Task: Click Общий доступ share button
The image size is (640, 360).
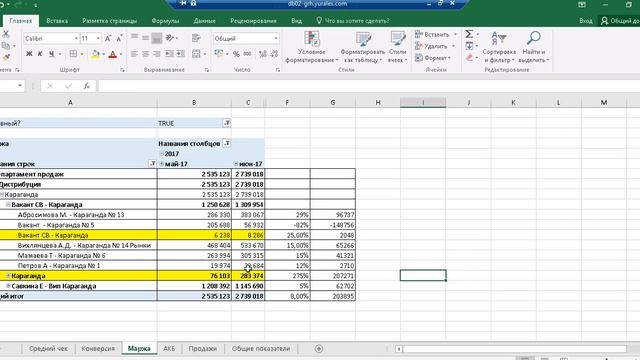Action: click(x=620, y=21)
